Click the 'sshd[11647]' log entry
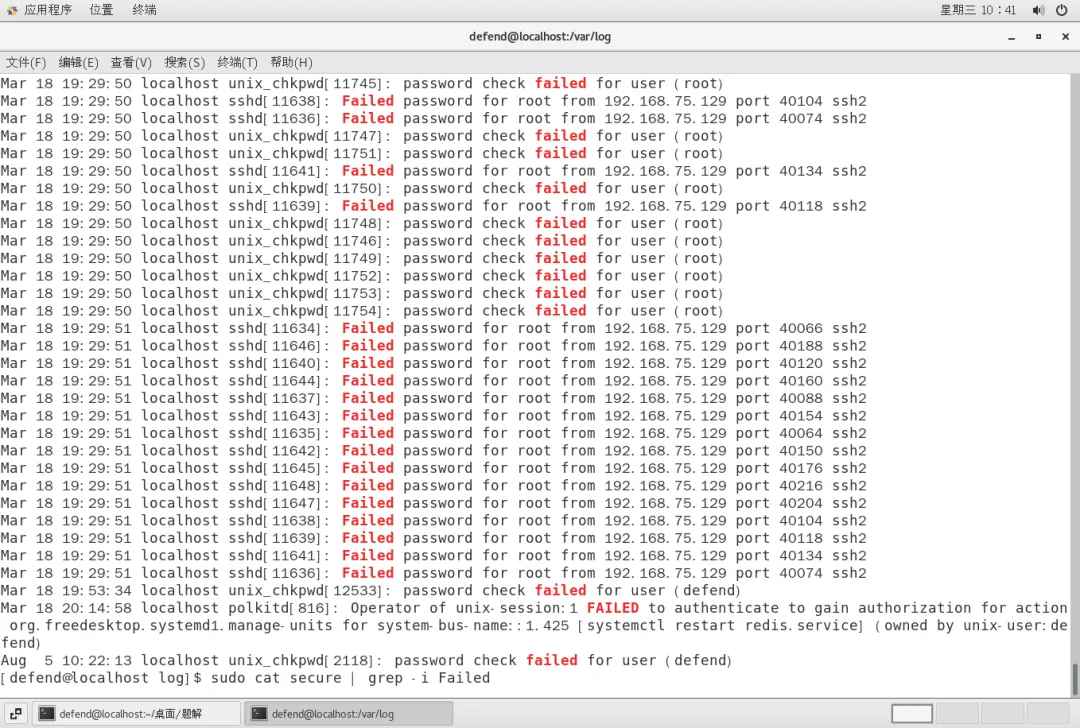 point(275,503)
